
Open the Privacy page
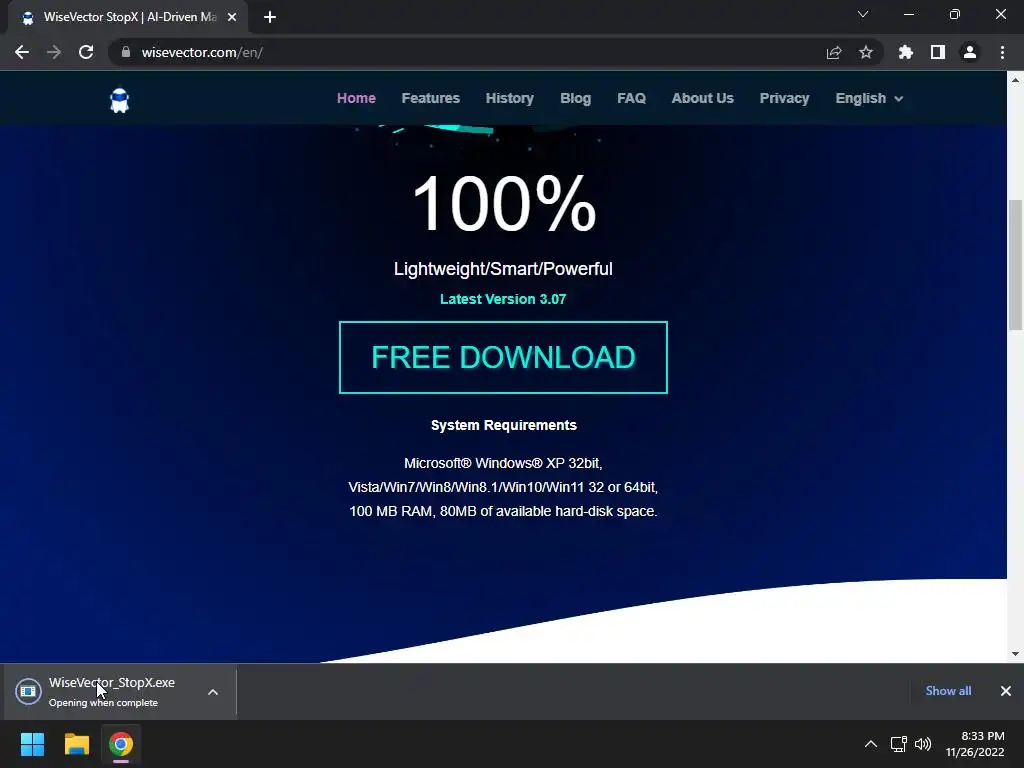(784, 98)
